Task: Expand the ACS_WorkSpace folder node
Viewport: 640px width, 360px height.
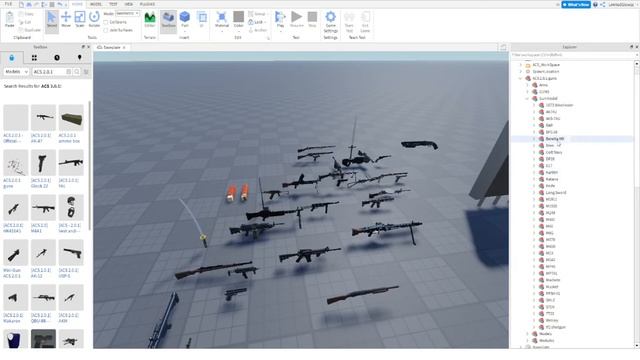Action: pyautogui.click(x=521, y=65)
